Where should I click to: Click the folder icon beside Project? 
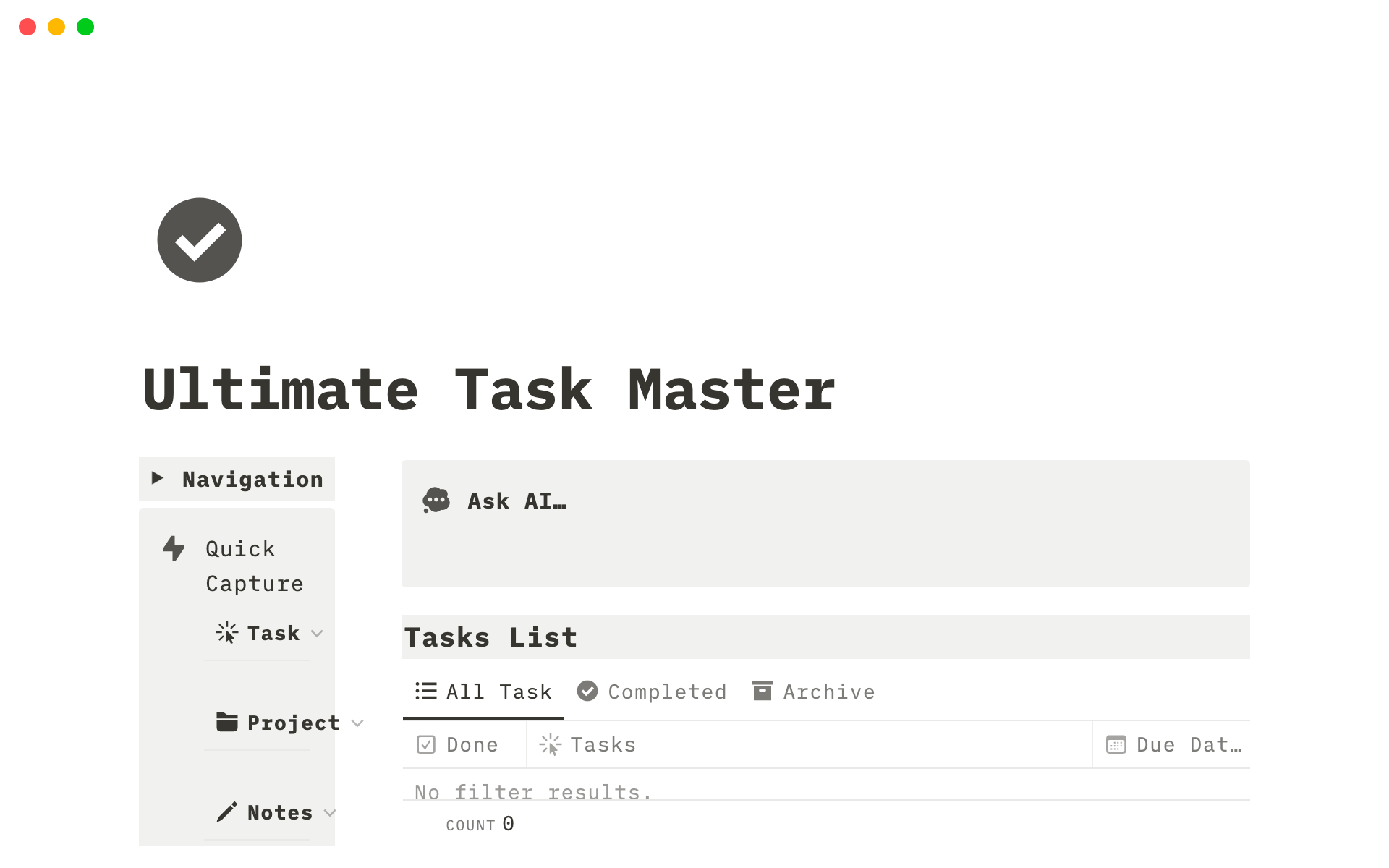click(227, 722)
